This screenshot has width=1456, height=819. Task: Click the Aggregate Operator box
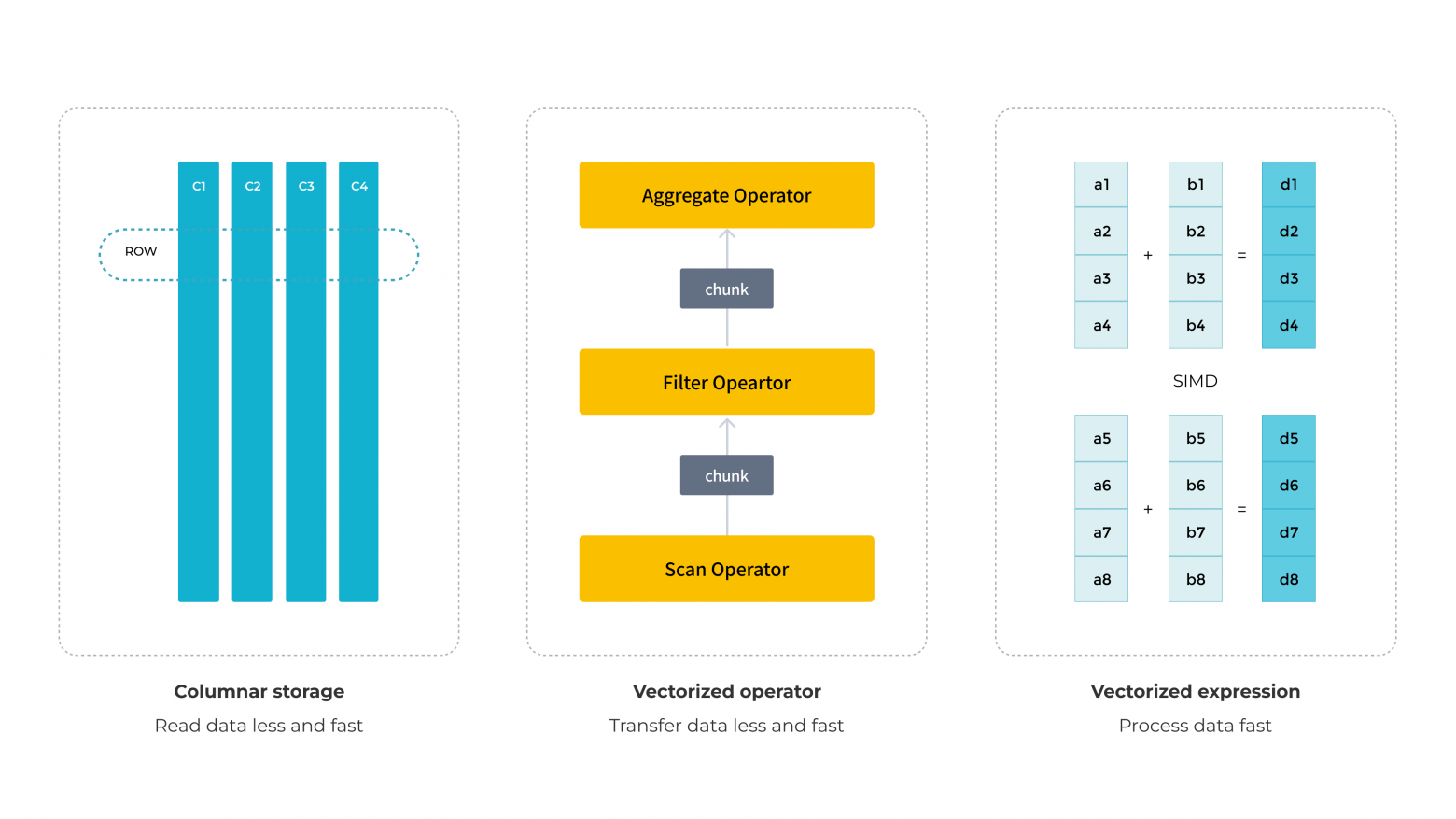[726, 195]
